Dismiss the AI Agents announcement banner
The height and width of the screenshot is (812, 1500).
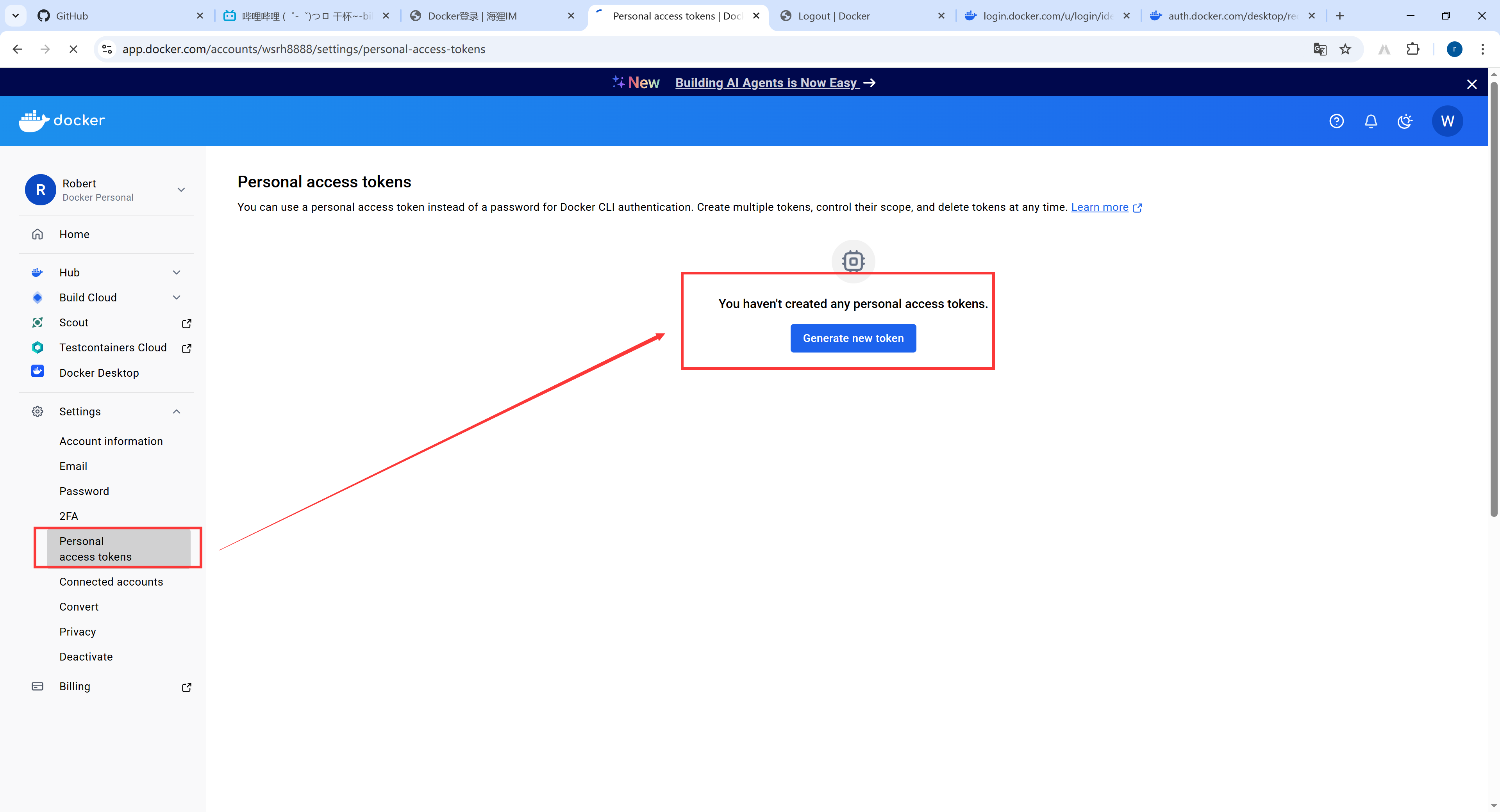1471,84
